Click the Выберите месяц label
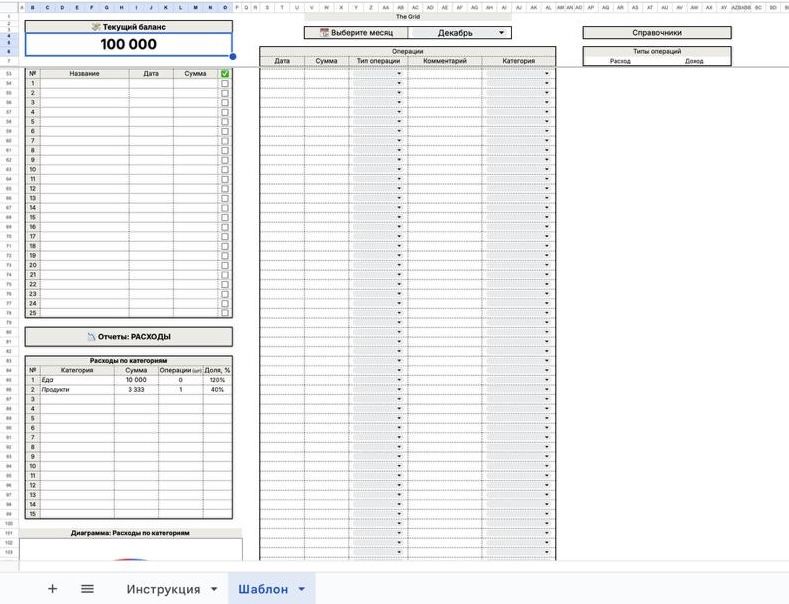789x604 pixels. click(x=362, y=33)
